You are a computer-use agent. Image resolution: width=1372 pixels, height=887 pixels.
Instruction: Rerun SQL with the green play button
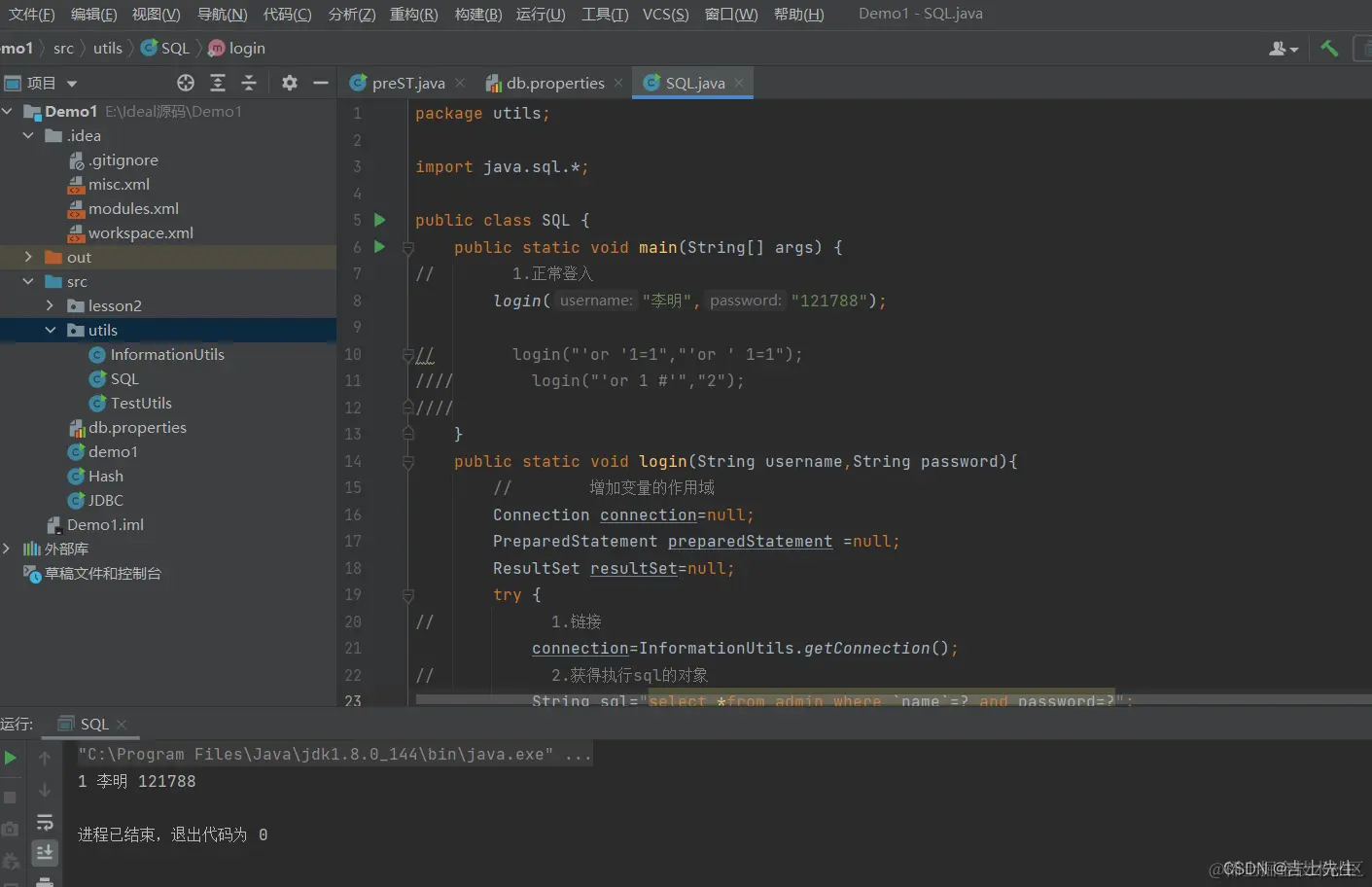pos(11,758)
